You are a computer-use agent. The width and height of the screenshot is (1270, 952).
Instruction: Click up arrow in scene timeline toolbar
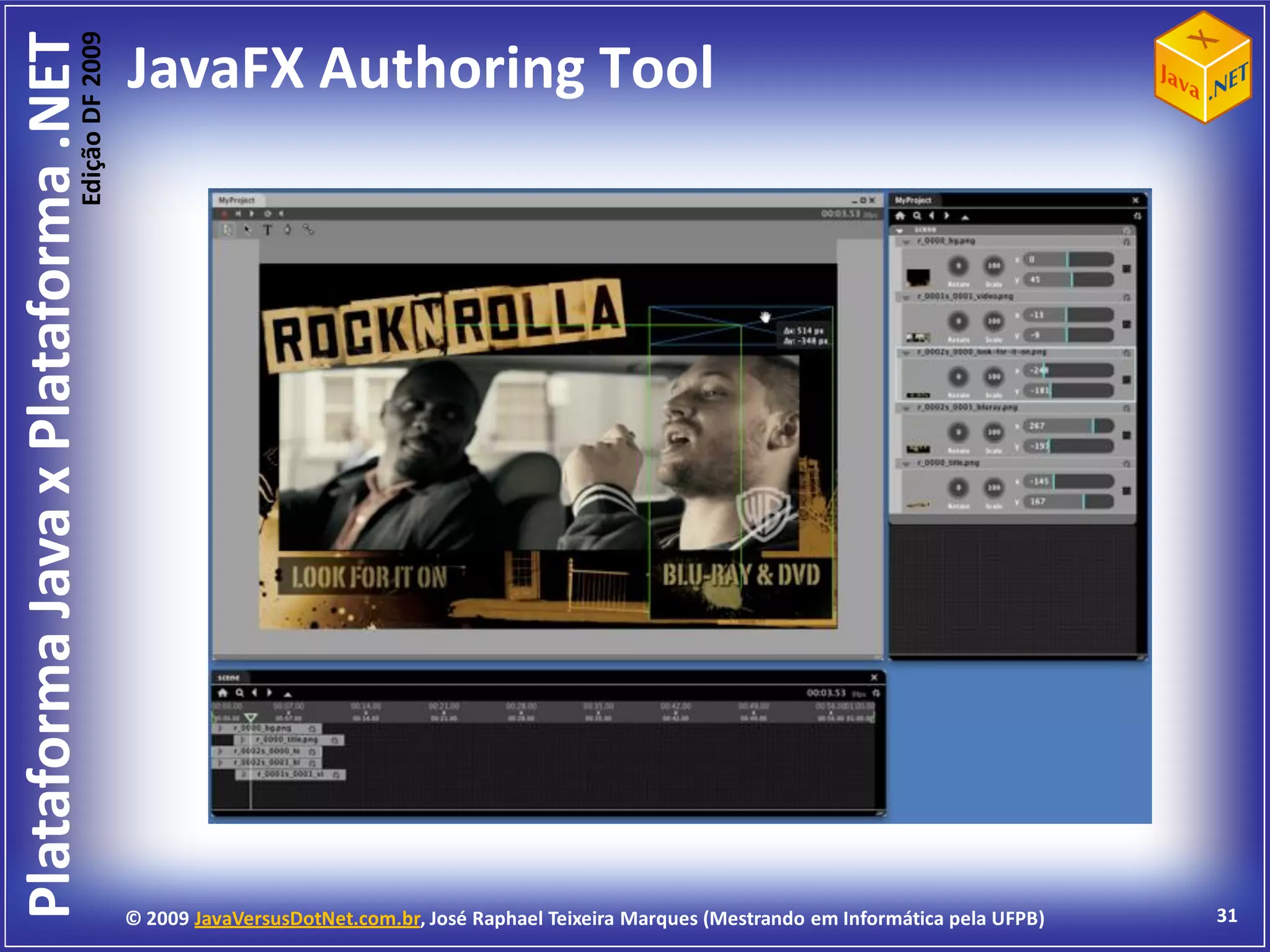point(287,694)
